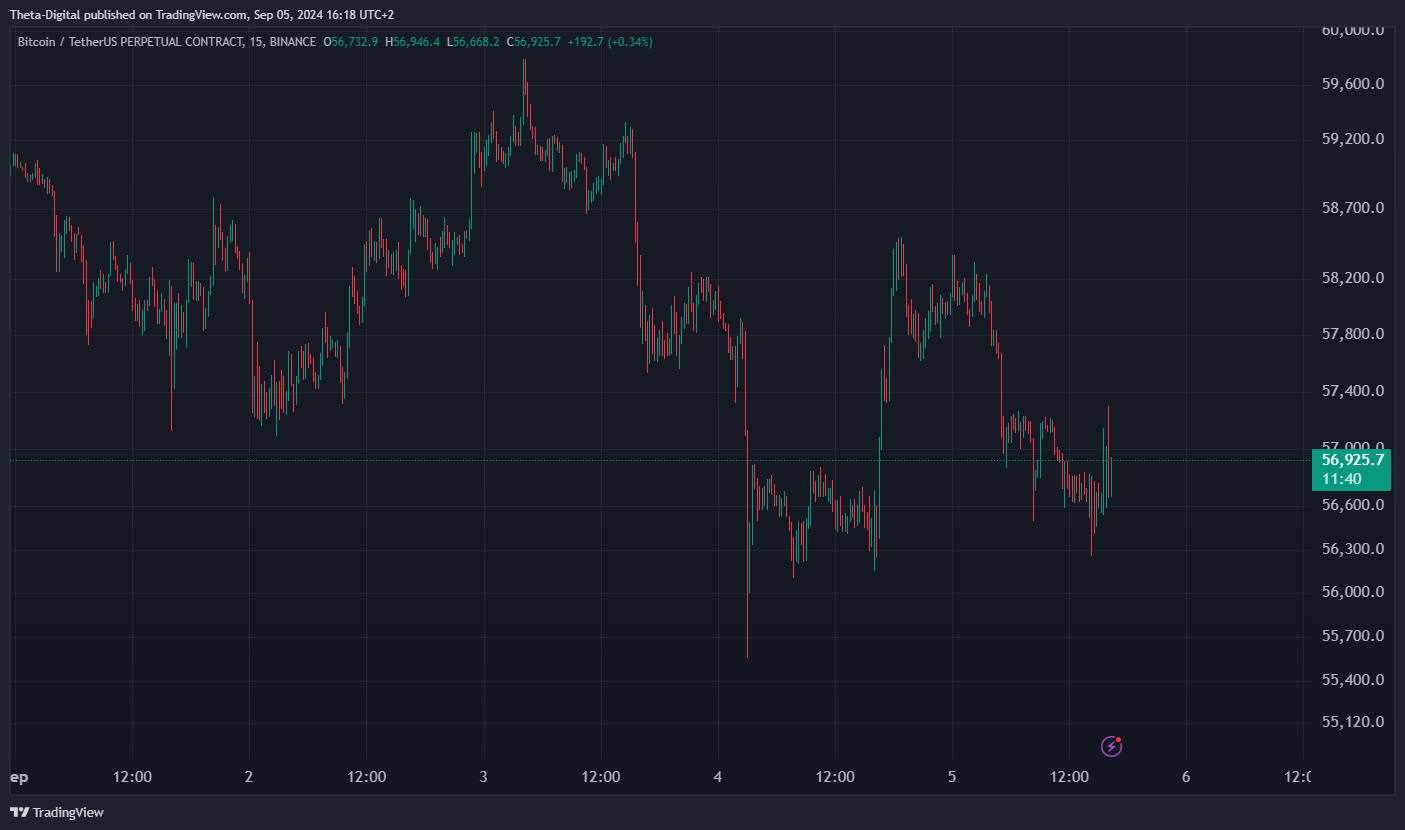Click the date label 4 on time axis

pos(718,777)
